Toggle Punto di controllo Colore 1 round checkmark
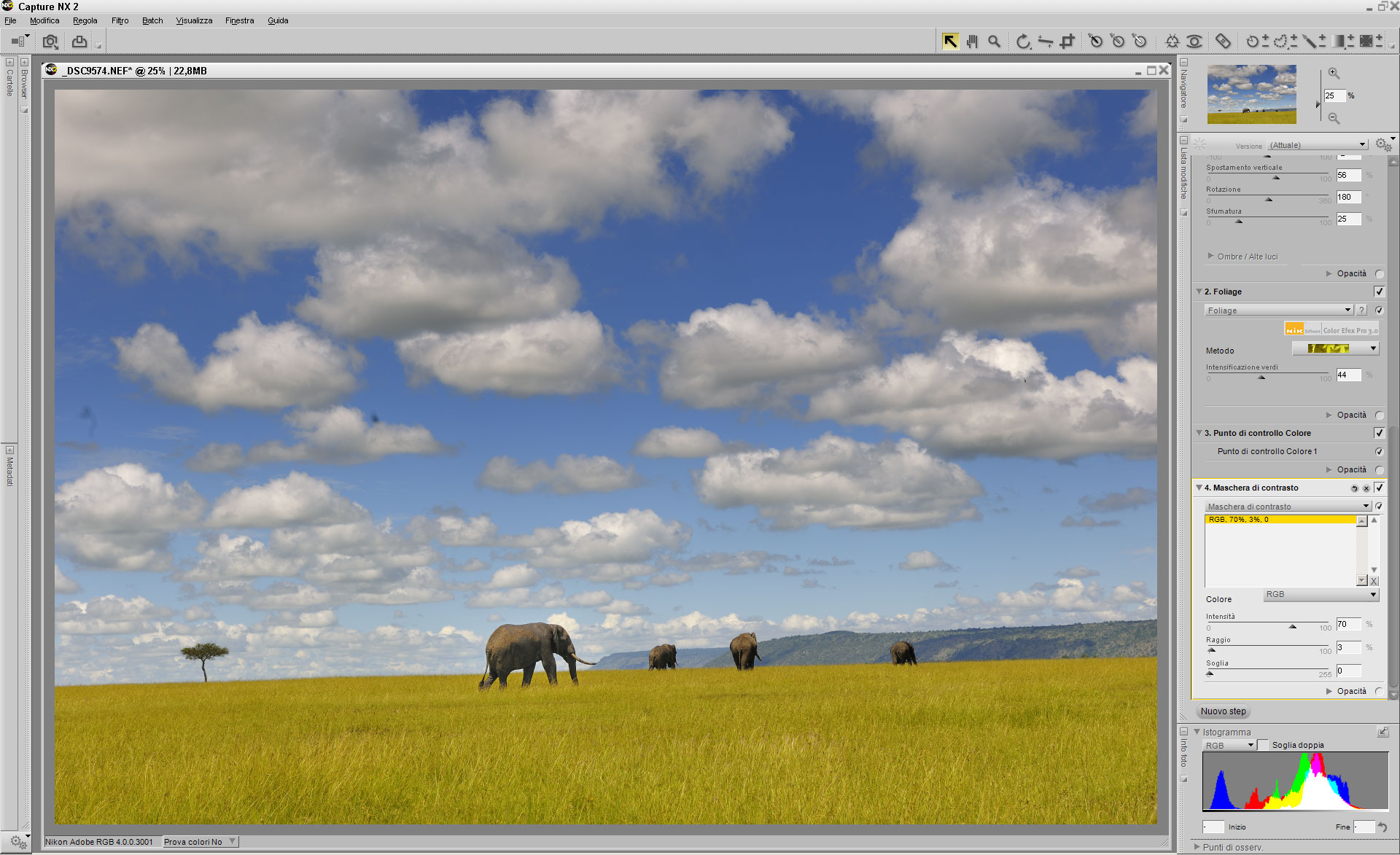1400x855 pixels. click(1379, 452)
